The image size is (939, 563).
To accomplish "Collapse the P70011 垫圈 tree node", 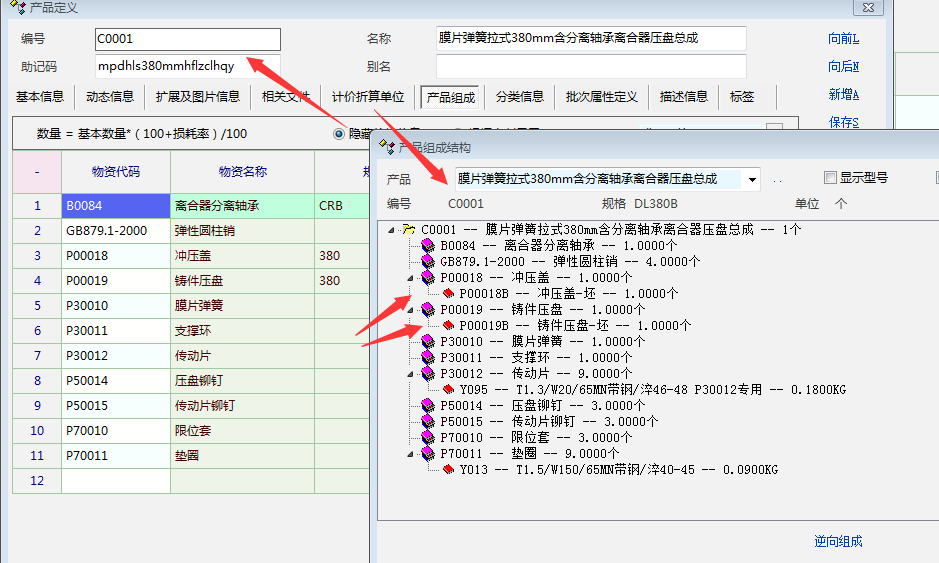I will pos(410,454).
